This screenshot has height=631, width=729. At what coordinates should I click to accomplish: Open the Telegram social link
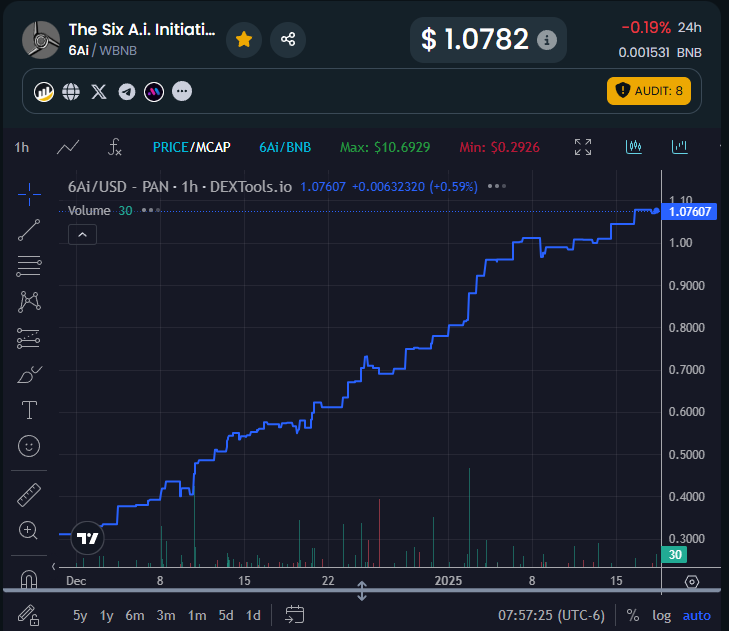[126, 92]
